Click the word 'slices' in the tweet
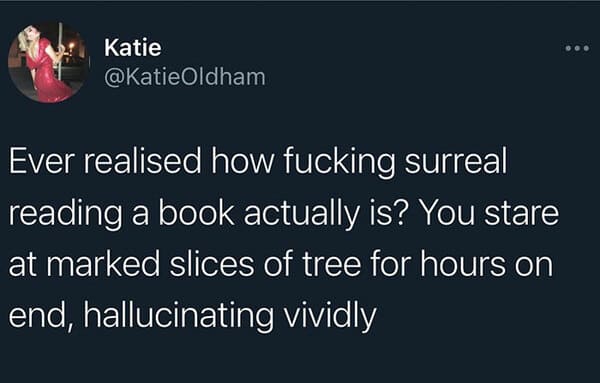The image size is (600, 383). [x=212, y=264]
